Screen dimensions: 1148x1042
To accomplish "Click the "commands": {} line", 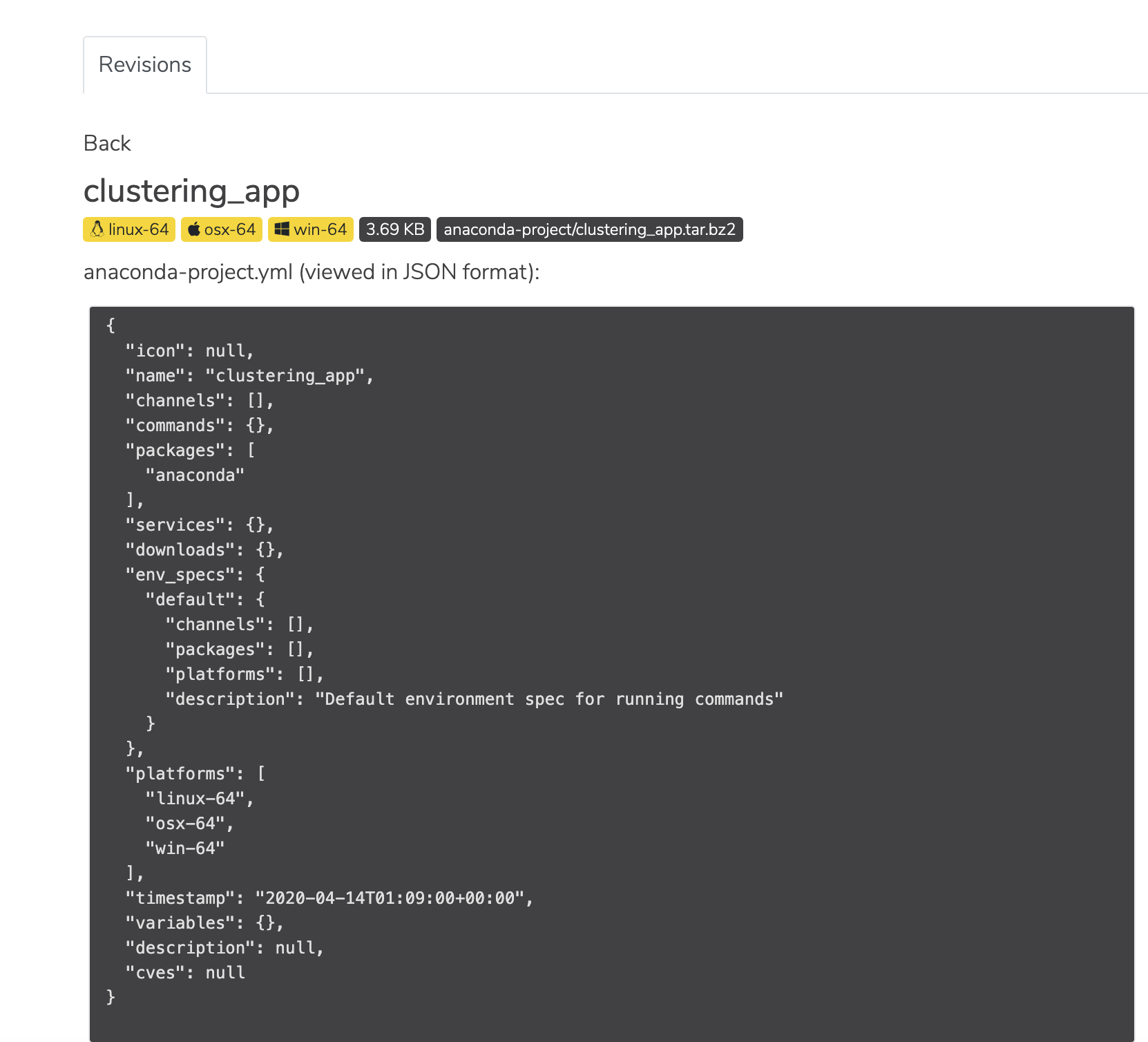I will pyautogui.click(x=200, y=426).
